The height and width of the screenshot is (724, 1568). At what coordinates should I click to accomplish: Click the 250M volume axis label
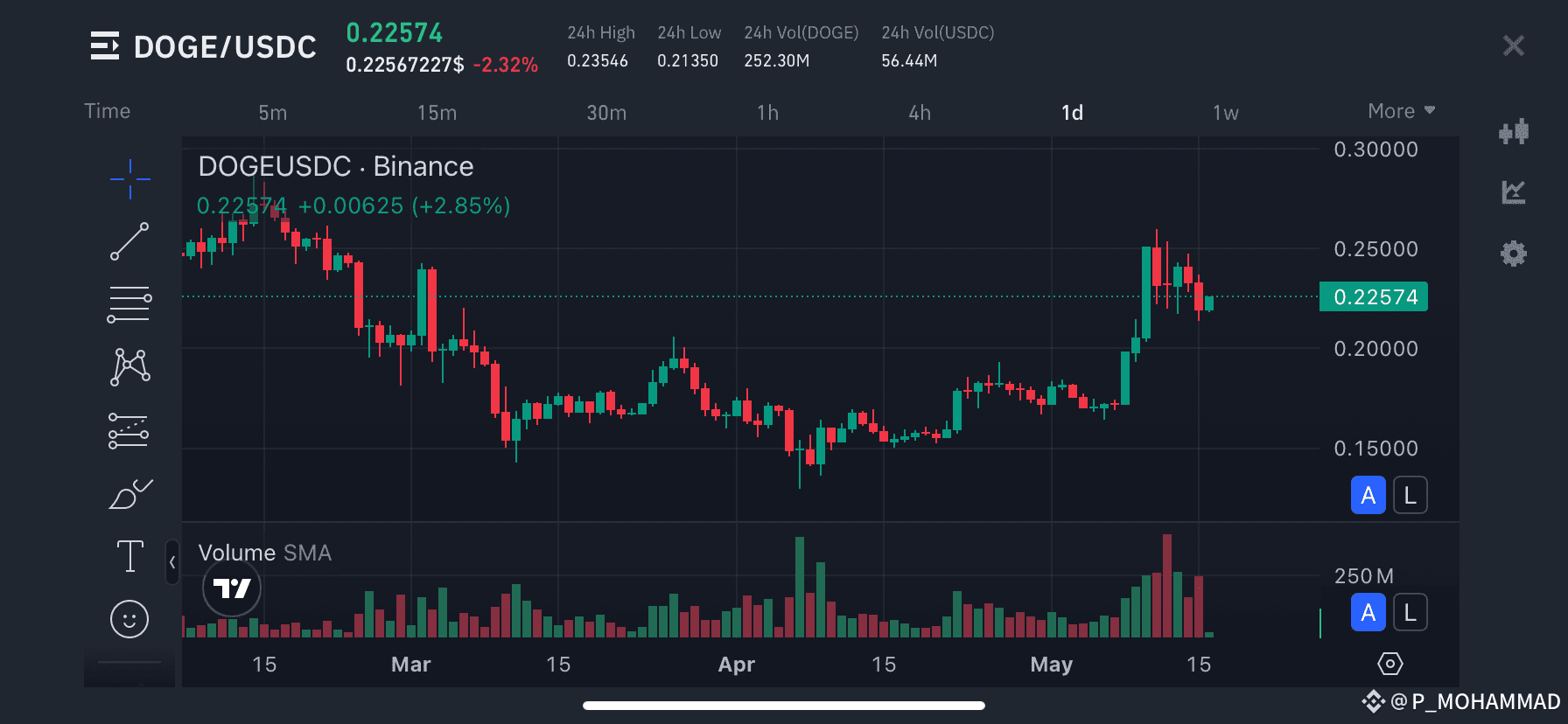tap(1364, 576)
